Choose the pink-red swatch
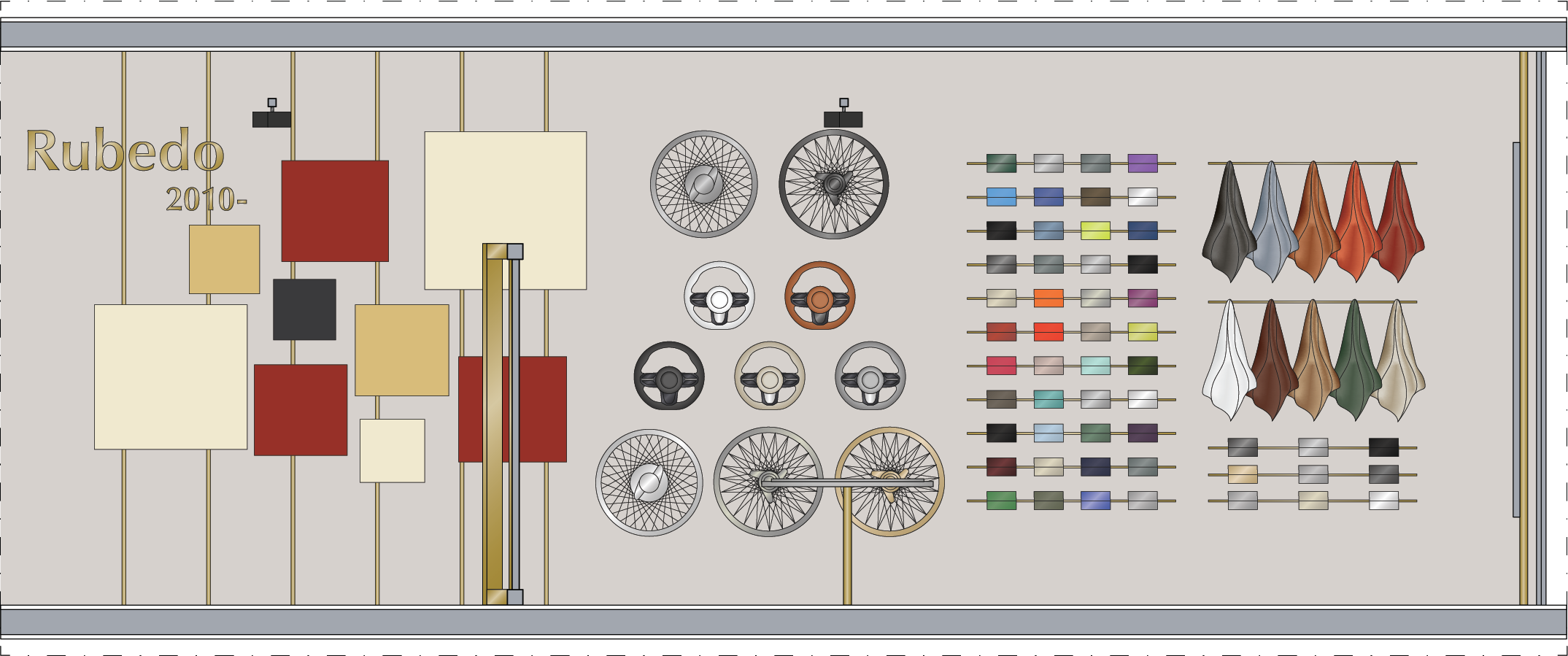The width and height of the screenshot is (1568, 656). (1001, 366)
